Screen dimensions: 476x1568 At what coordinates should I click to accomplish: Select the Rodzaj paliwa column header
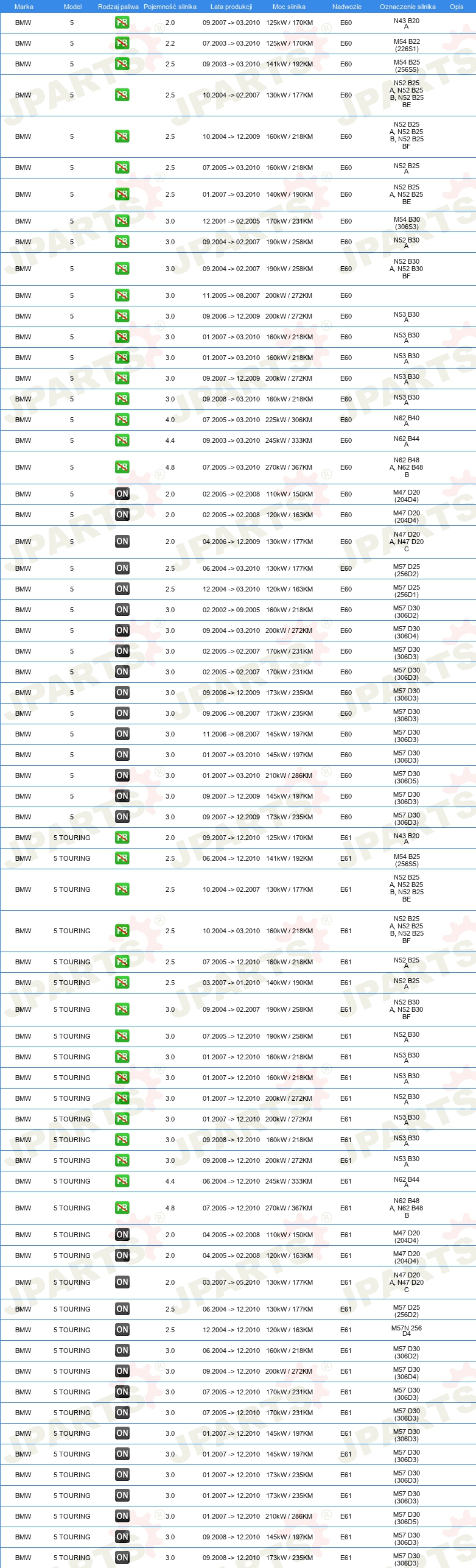[x=118, y=7]
